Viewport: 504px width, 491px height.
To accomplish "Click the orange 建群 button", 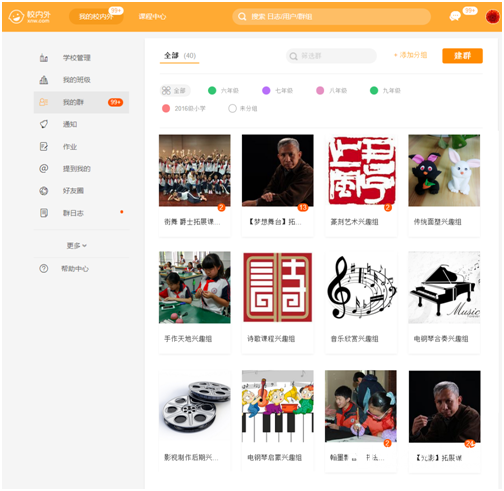I will click(x=462, y=56).
